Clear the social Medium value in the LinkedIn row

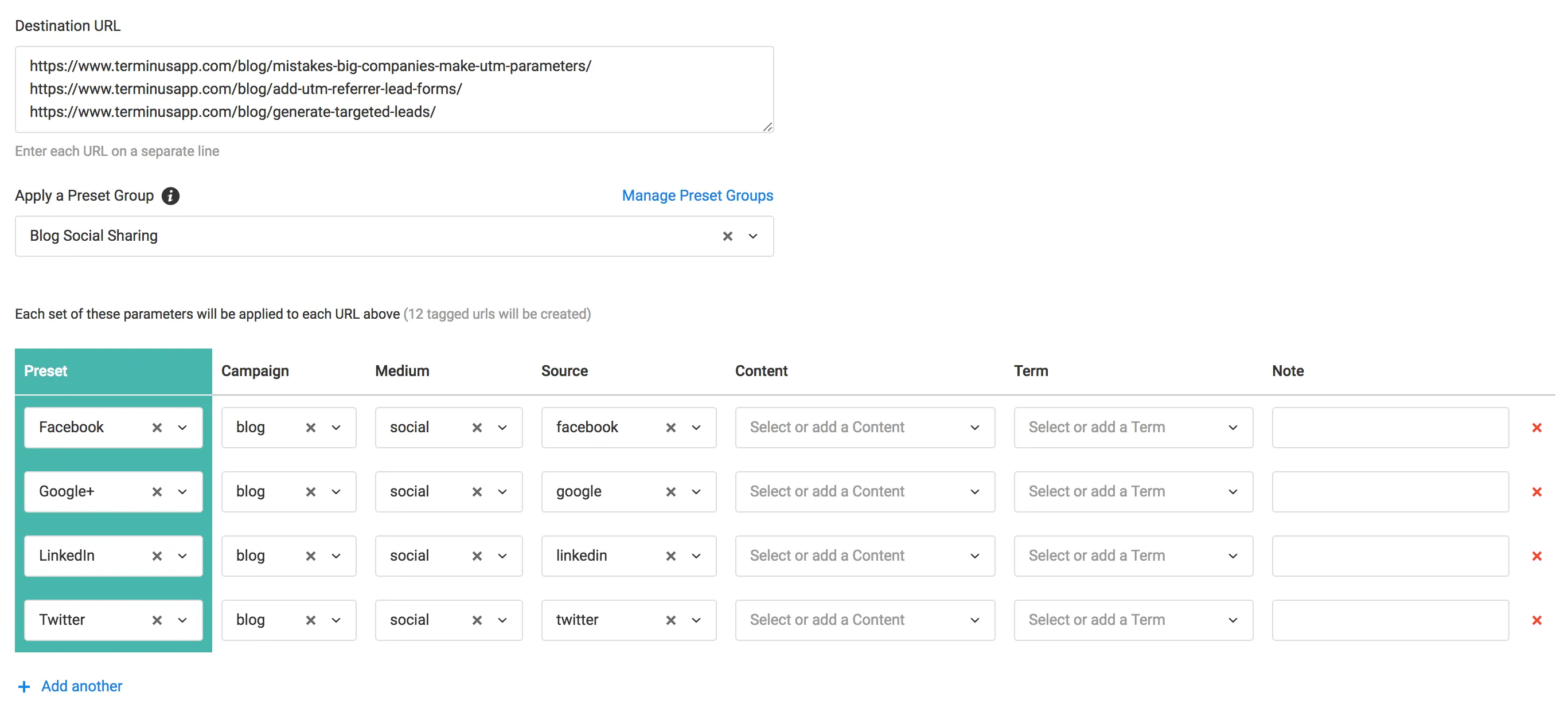pyautogui.click(x=477, y=555)
